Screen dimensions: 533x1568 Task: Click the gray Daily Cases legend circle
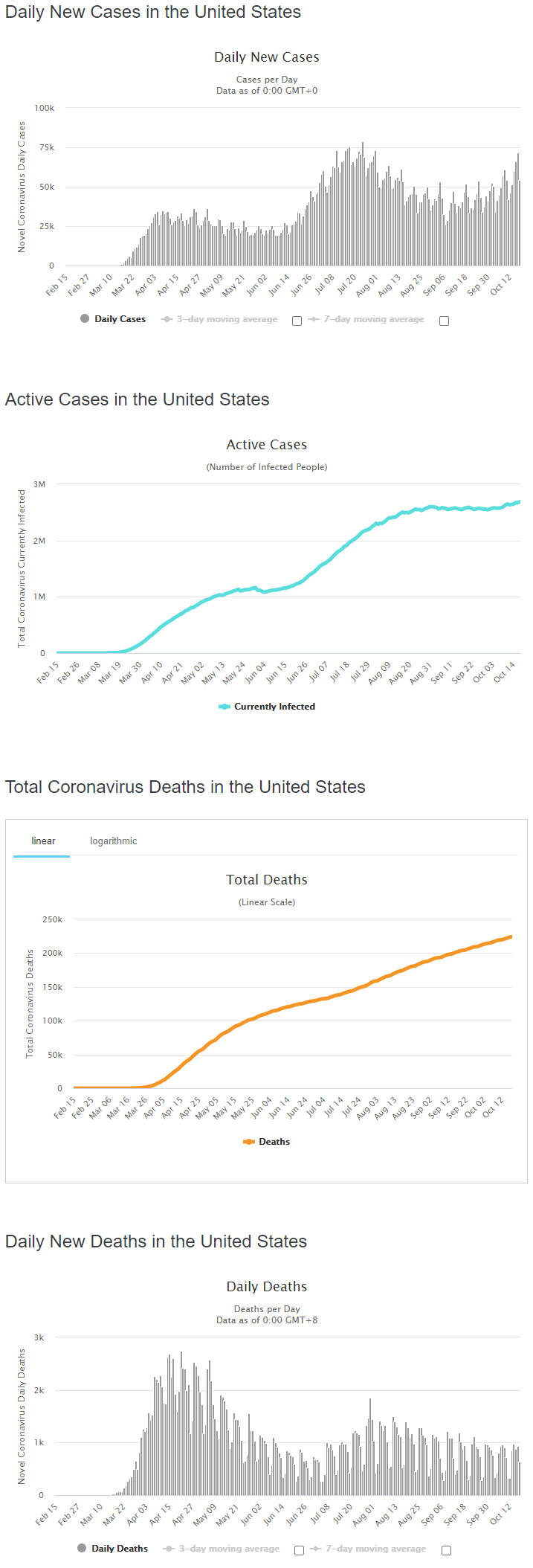85,319
